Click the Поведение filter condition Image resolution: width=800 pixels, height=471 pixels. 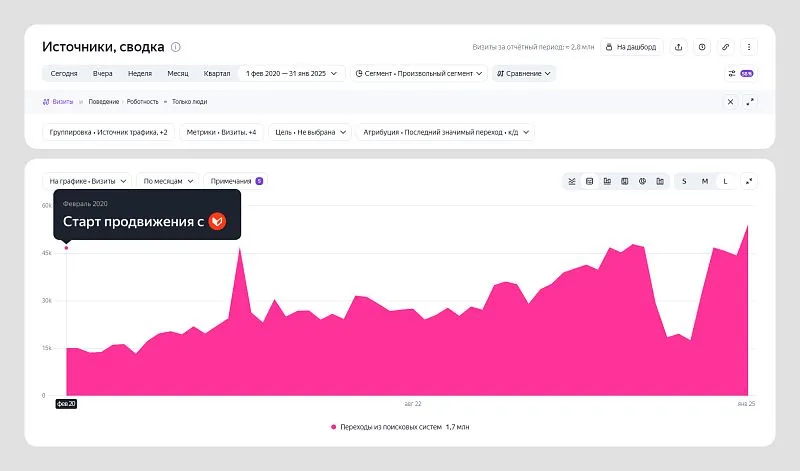[x=104, y=102]
